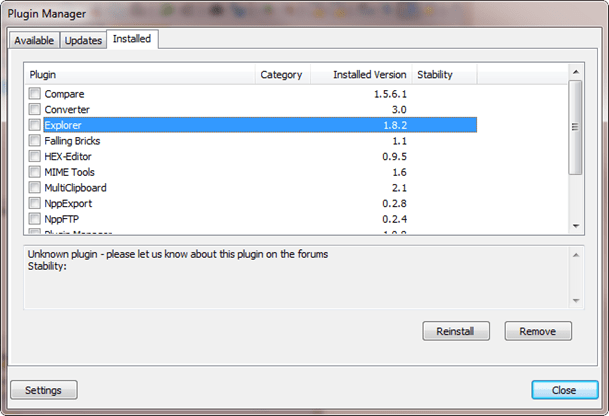Select the HEX-Editor plugin row

pos(253,156)
